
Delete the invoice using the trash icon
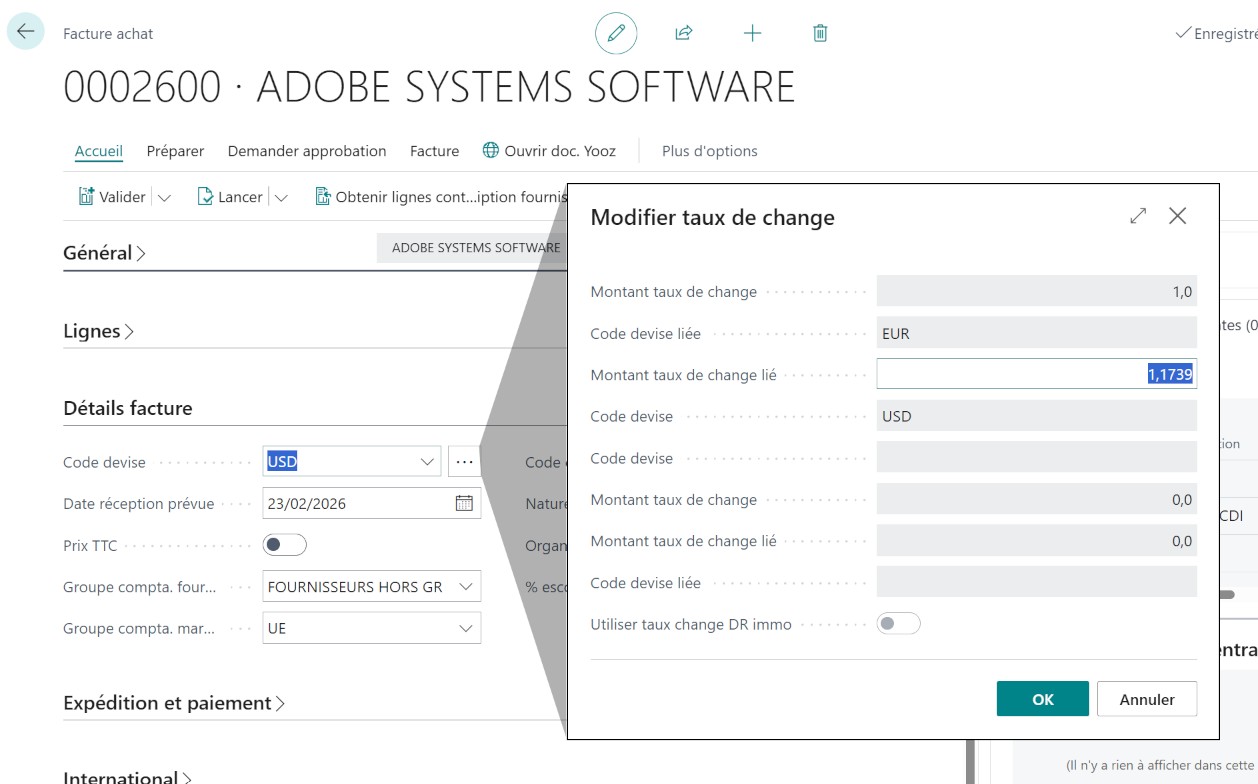pos(819,33)
